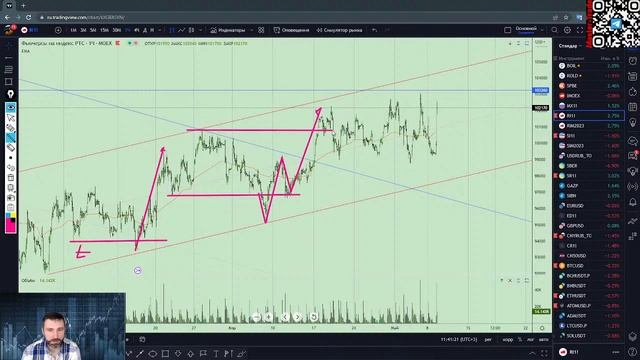The height and width of the screenshot is (360, 640).
Task: Select BTCUSD in the watchlist
Action: pos(589,266)
